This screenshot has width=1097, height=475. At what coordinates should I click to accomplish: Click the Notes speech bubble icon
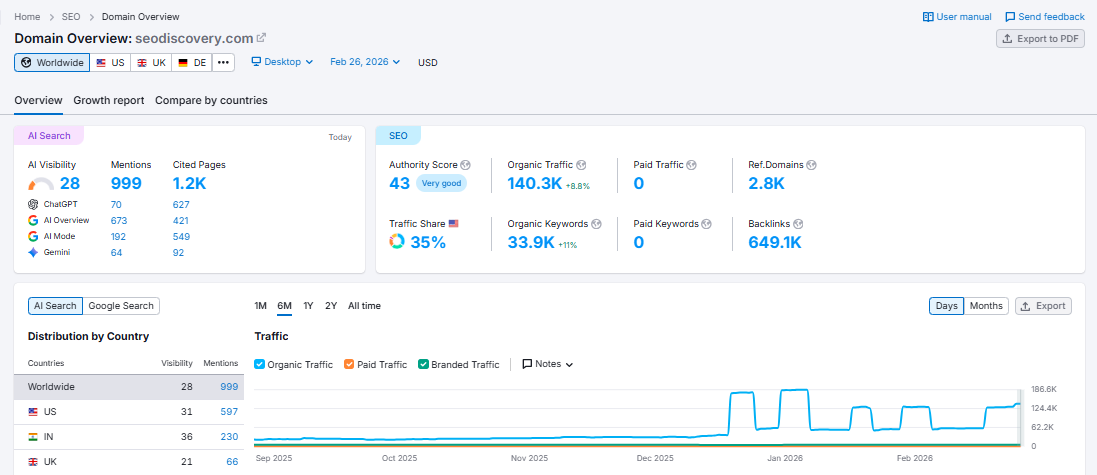point(528,364)
